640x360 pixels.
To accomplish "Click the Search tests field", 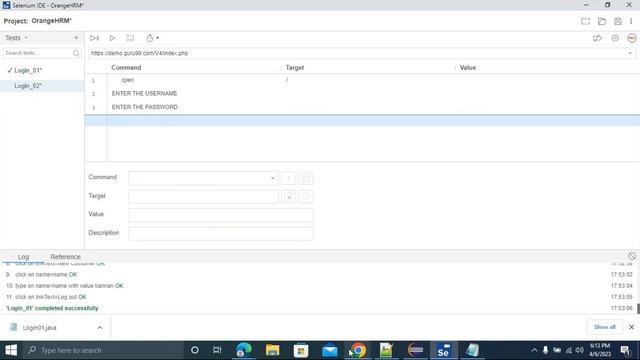I will (42, 53).
